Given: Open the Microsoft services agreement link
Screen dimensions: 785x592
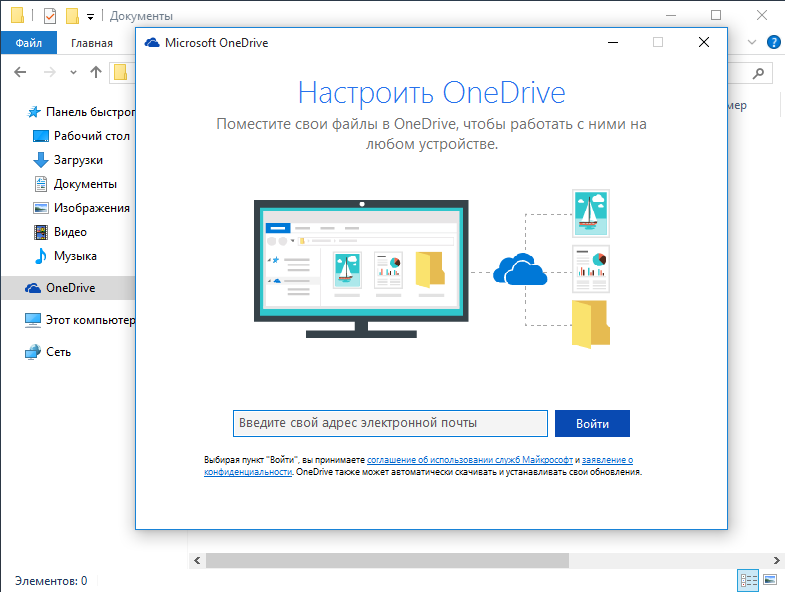Looking at the screenshot, I should [470, 459].
